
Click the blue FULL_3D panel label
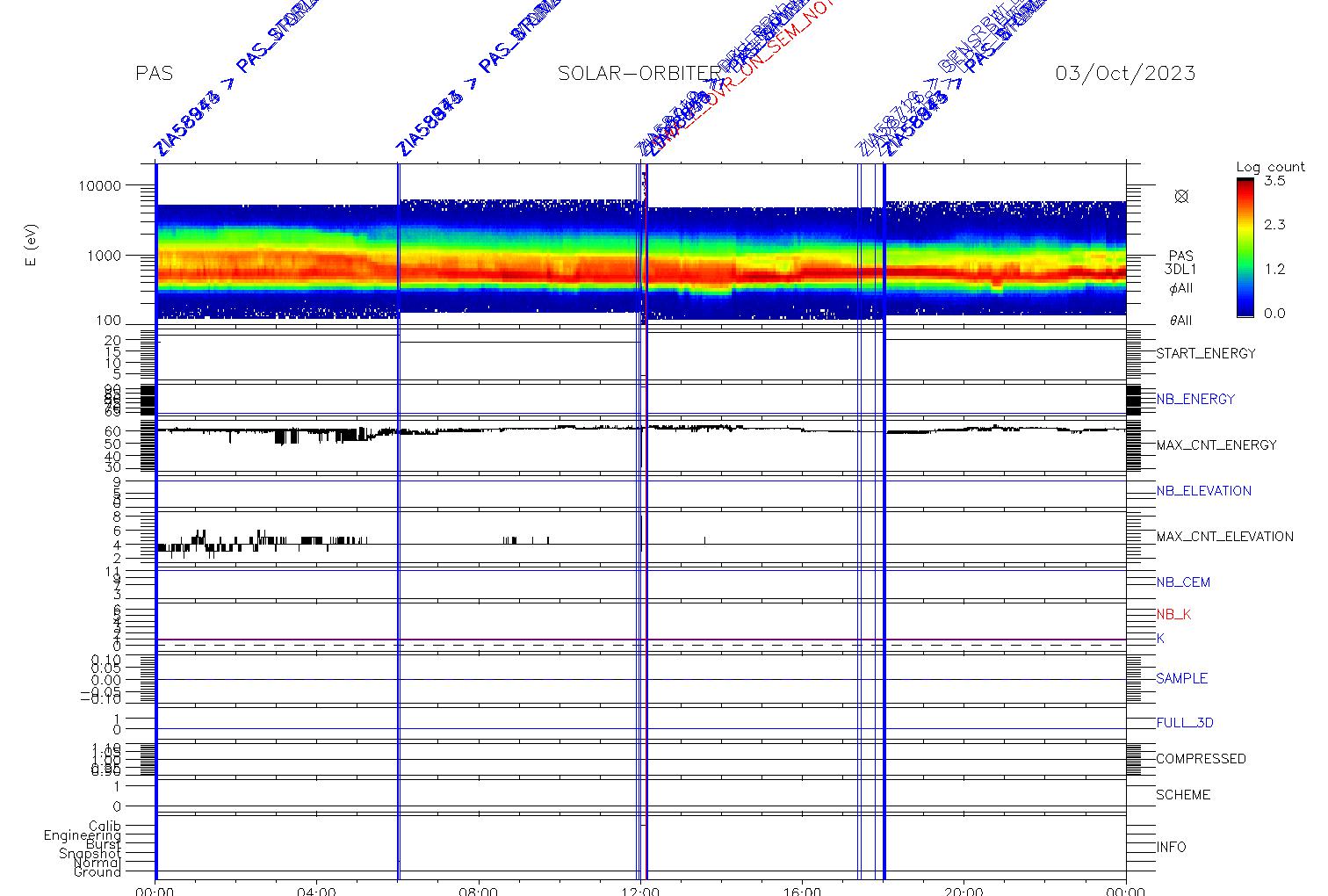(1184, 723)
